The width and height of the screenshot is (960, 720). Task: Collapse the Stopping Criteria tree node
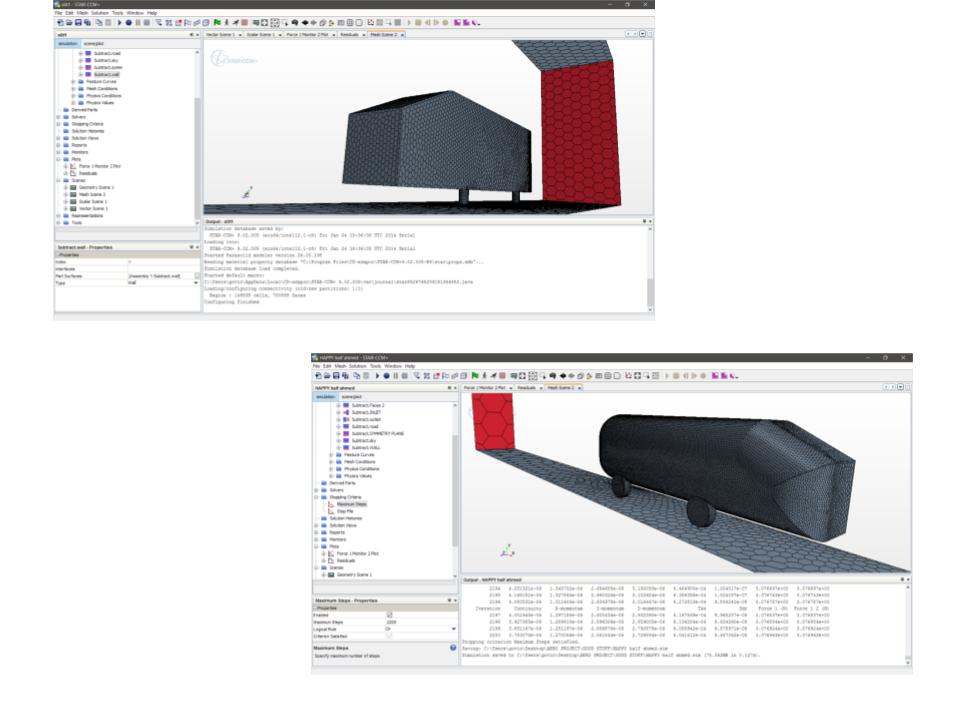coord(316,497)
